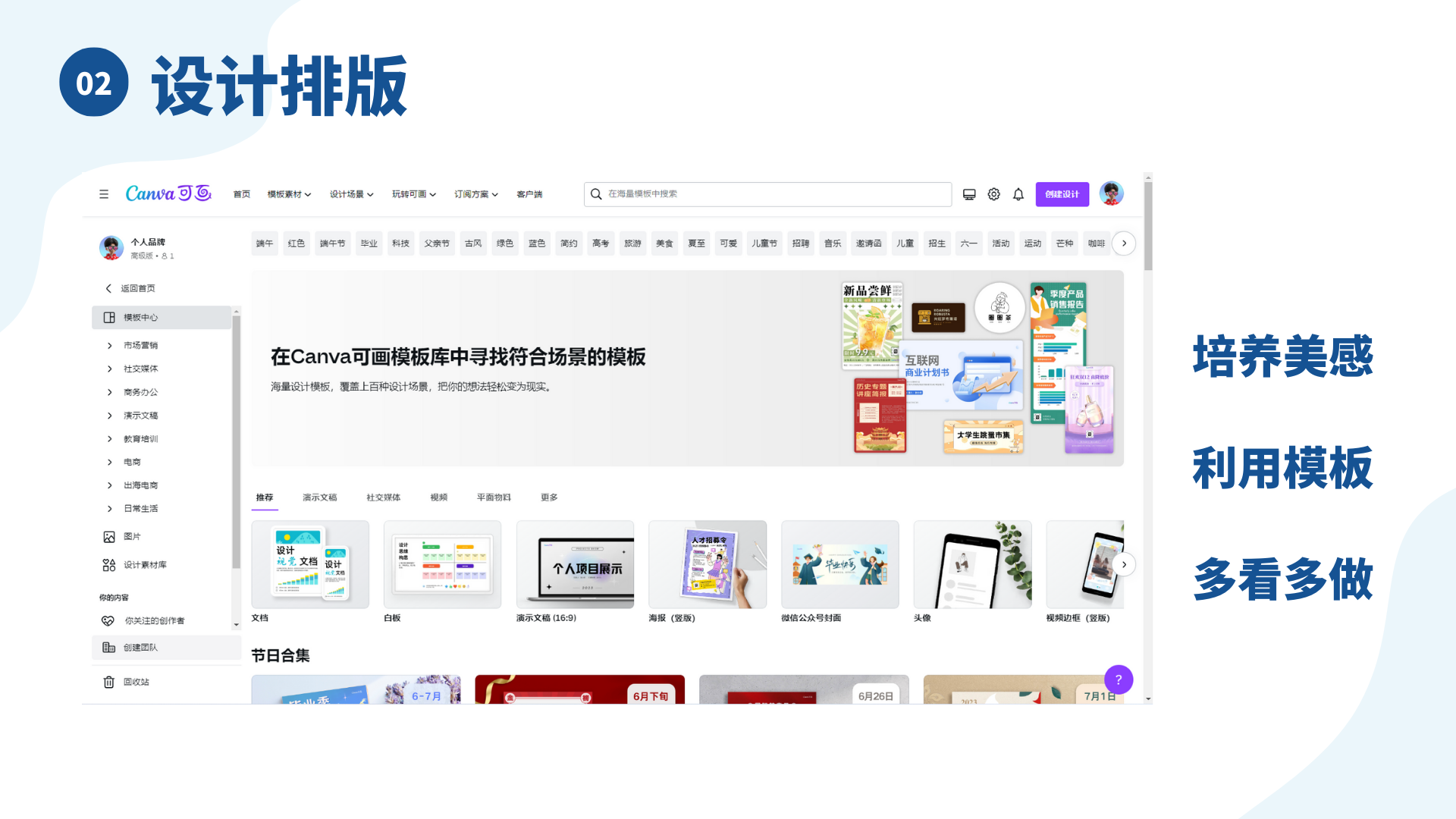This screenshot has height=819, width=1456.
Task: Expand the 教育培训 category
Action: point(109,439)
